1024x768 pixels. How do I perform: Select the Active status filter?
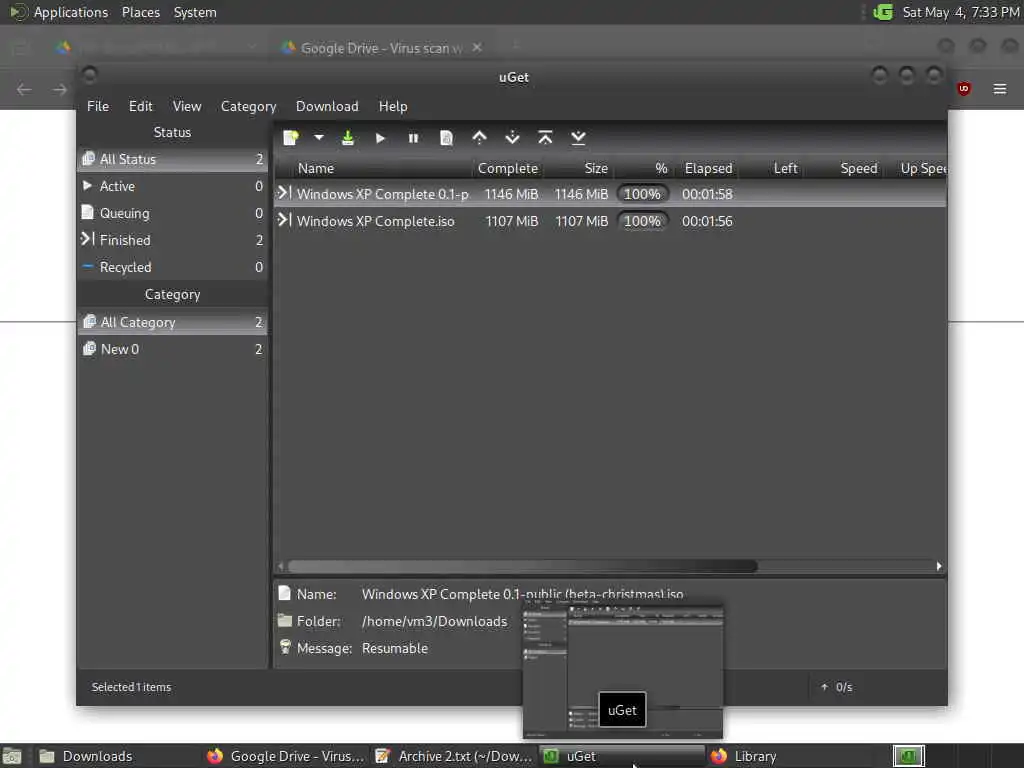click(172, 186)
